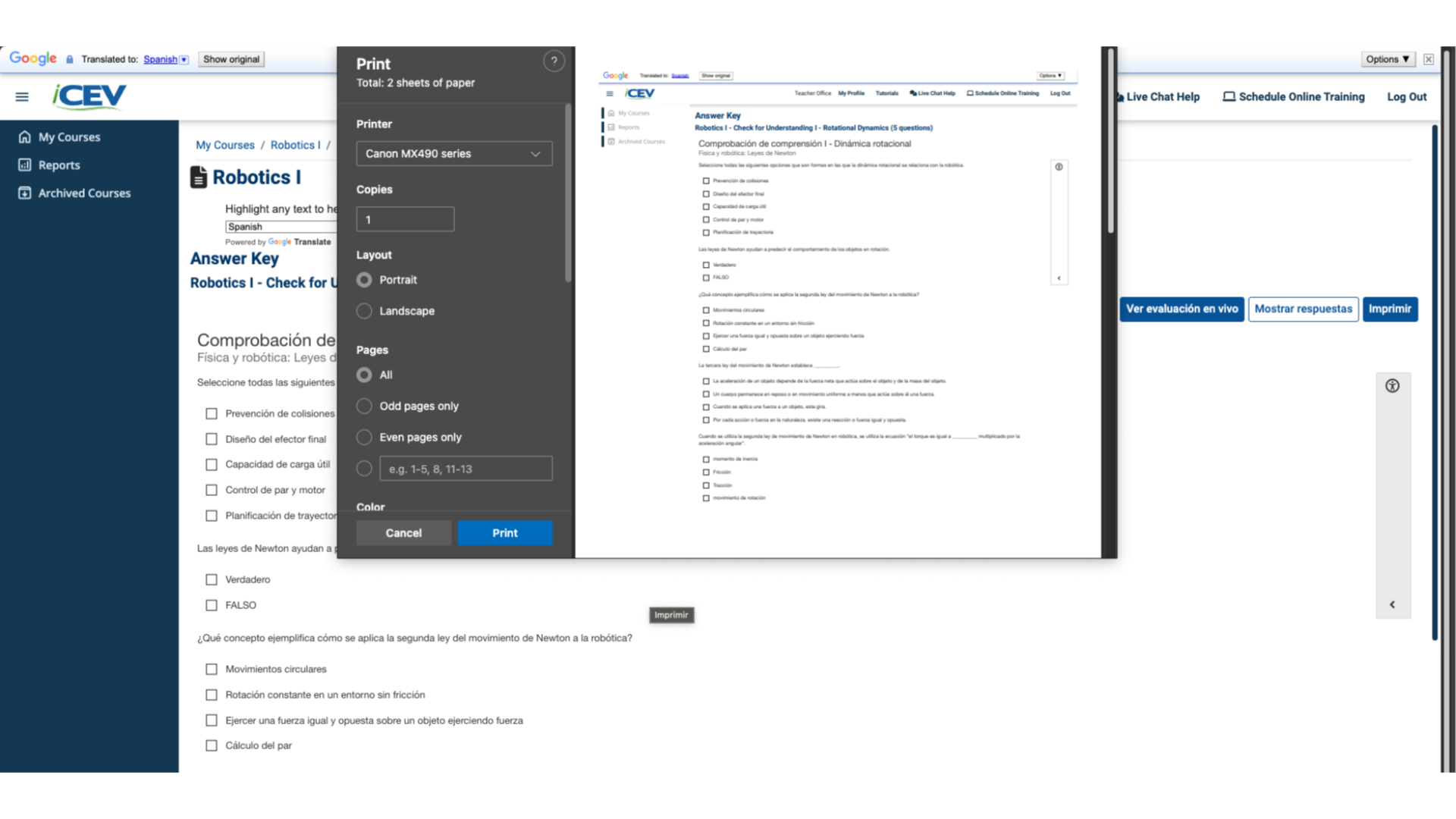1456x819 pixels.
Task: Select My Courses in the sidebar
Action: pyautogui.click(x=68, y=136)
